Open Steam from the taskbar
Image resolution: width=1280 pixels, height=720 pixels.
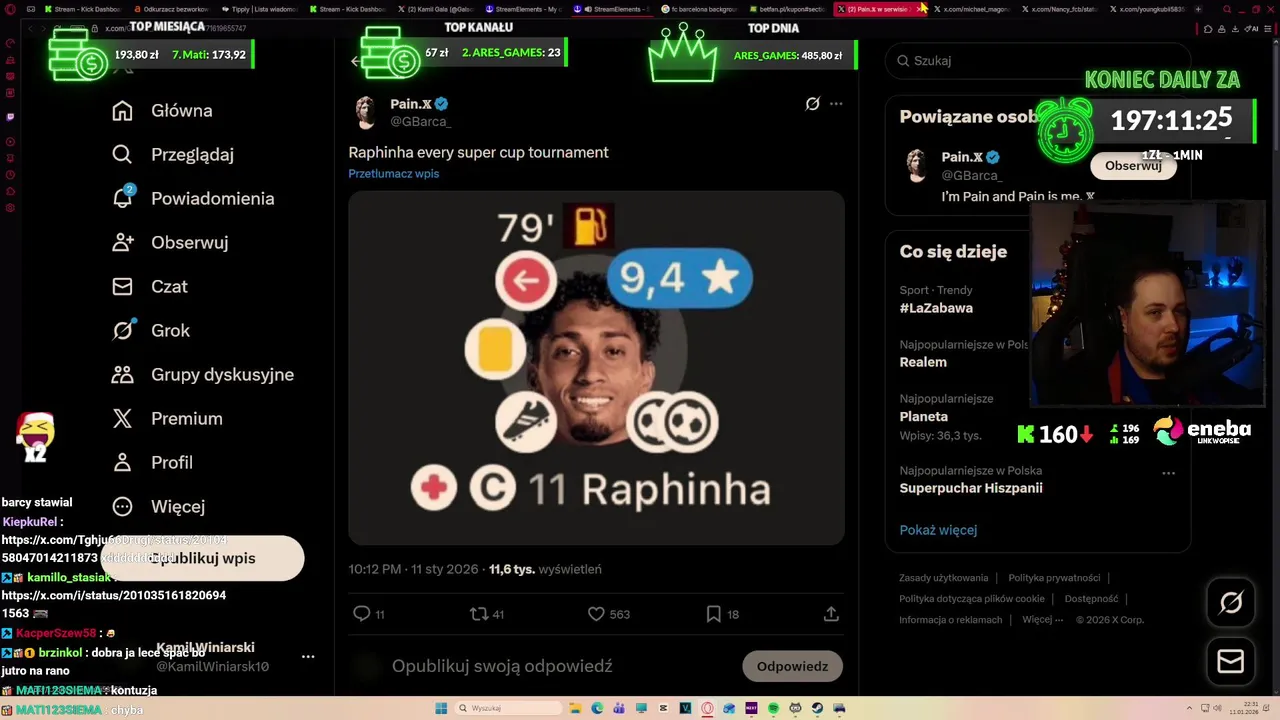coord(817,708)
